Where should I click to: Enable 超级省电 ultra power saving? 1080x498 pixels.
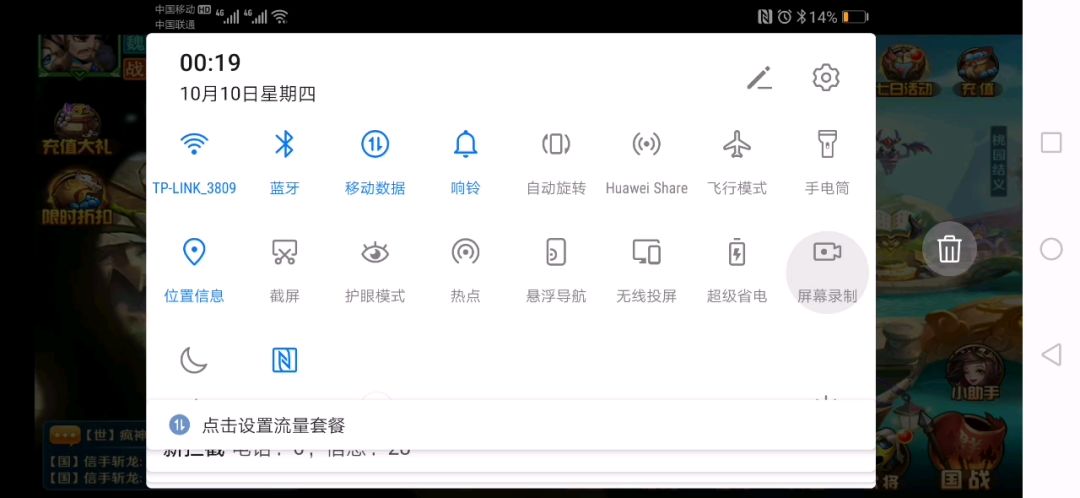(x=737, y=271)
